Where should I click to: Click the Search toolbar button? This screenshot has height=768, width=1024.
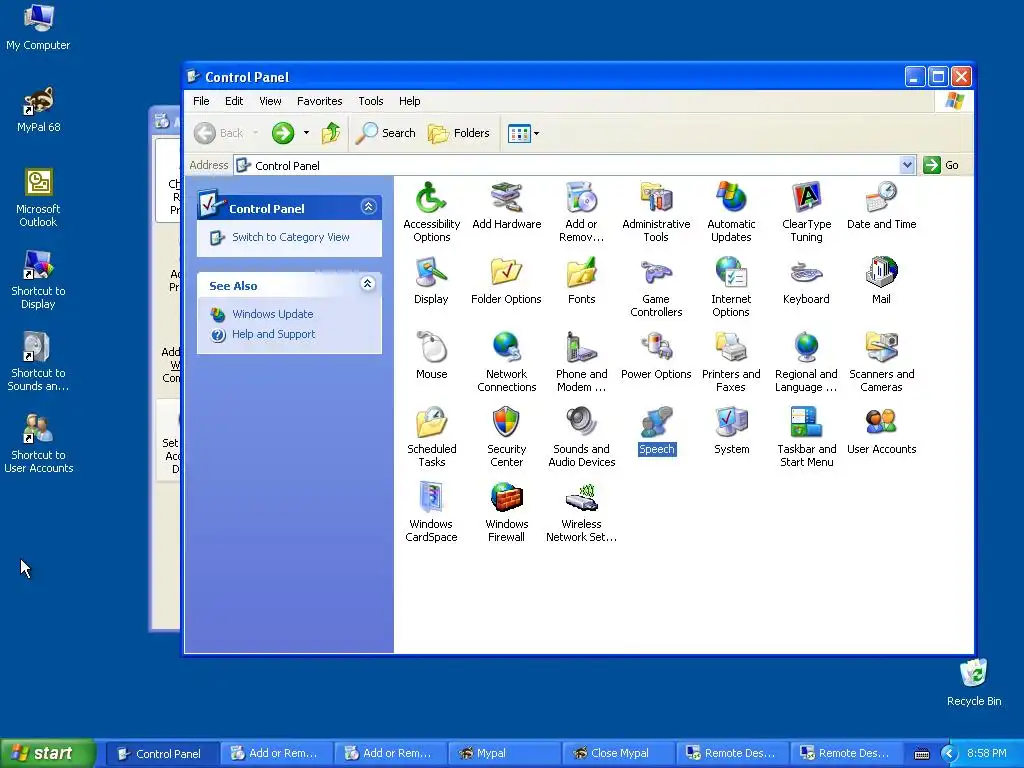(x=386, y=133)
